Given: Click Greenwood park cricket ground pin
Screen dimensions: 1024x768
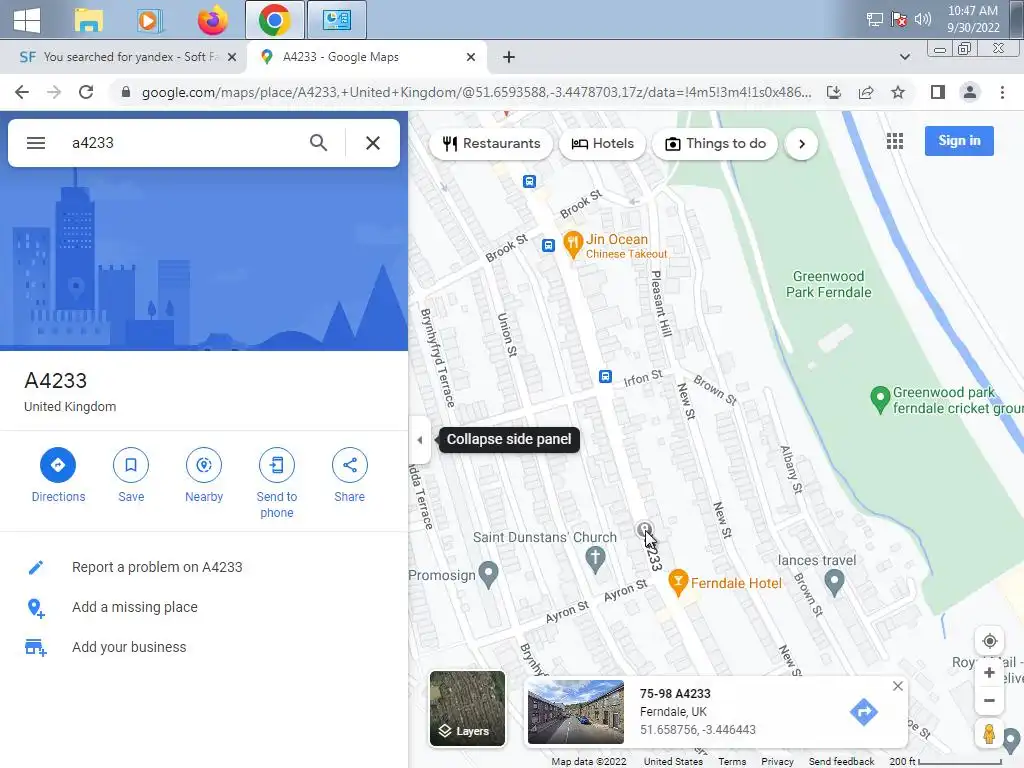Looking at the screenshot, I should (880, 399).
